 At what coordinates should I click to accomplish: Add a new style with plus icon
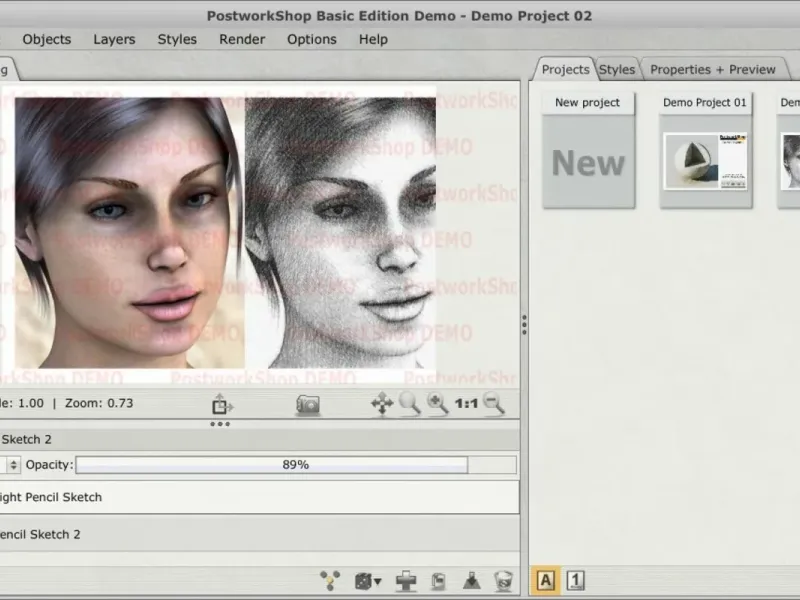click(406, 580)
